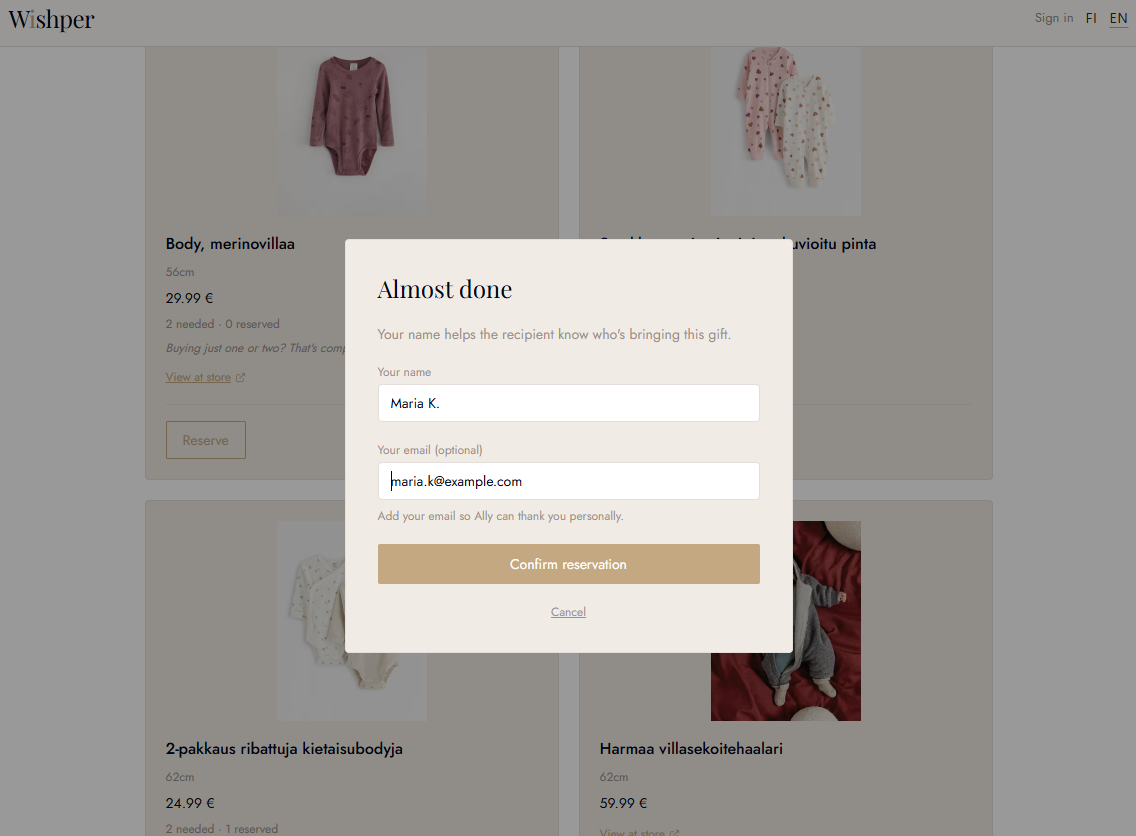Image resolution: width=1136 pixels, height=836 pixels.
Task: Reserve the Body, merinovillaa item
Action: [x=206, y=440]
